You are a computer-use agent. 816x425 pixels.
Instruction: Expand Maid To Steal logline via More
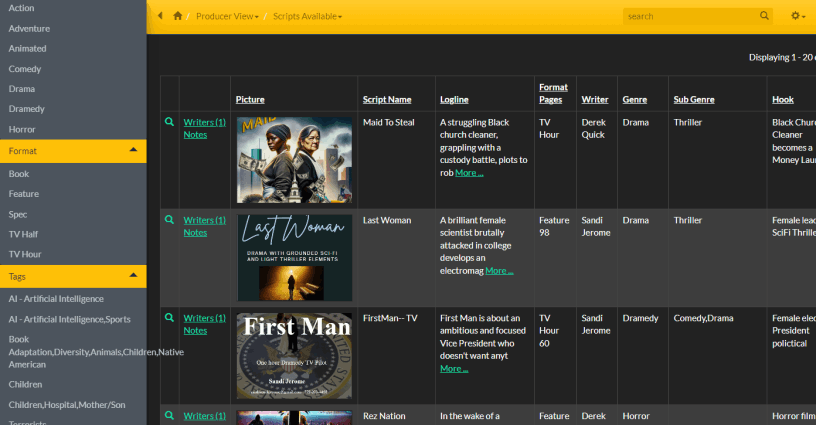click(x=469, y=173)
